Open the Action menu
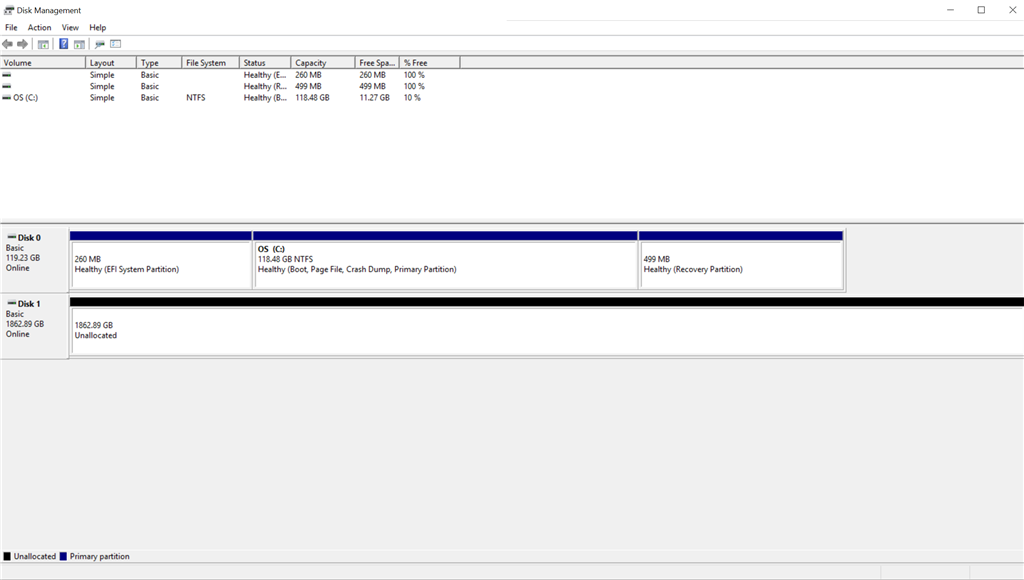Screen dimensions: 1024x580 tap(39, 27)
